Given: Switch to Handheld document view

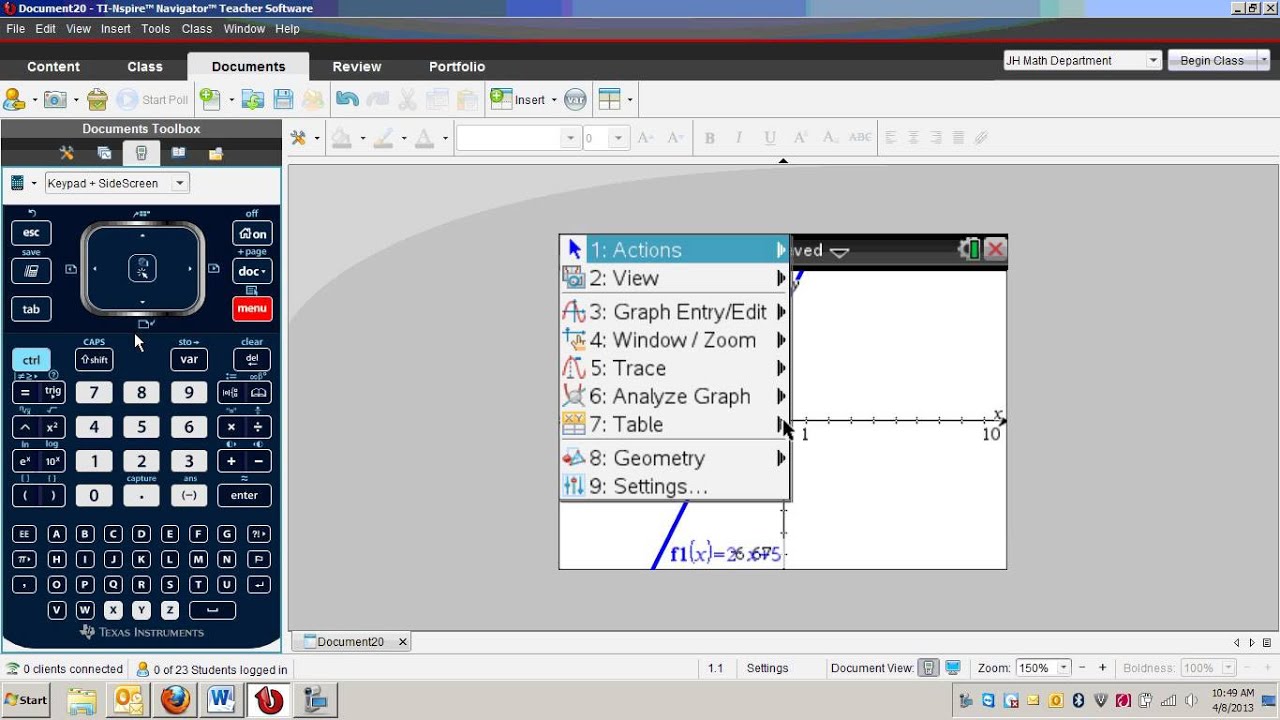Looking at the screenshot, I should pos(930,668).
